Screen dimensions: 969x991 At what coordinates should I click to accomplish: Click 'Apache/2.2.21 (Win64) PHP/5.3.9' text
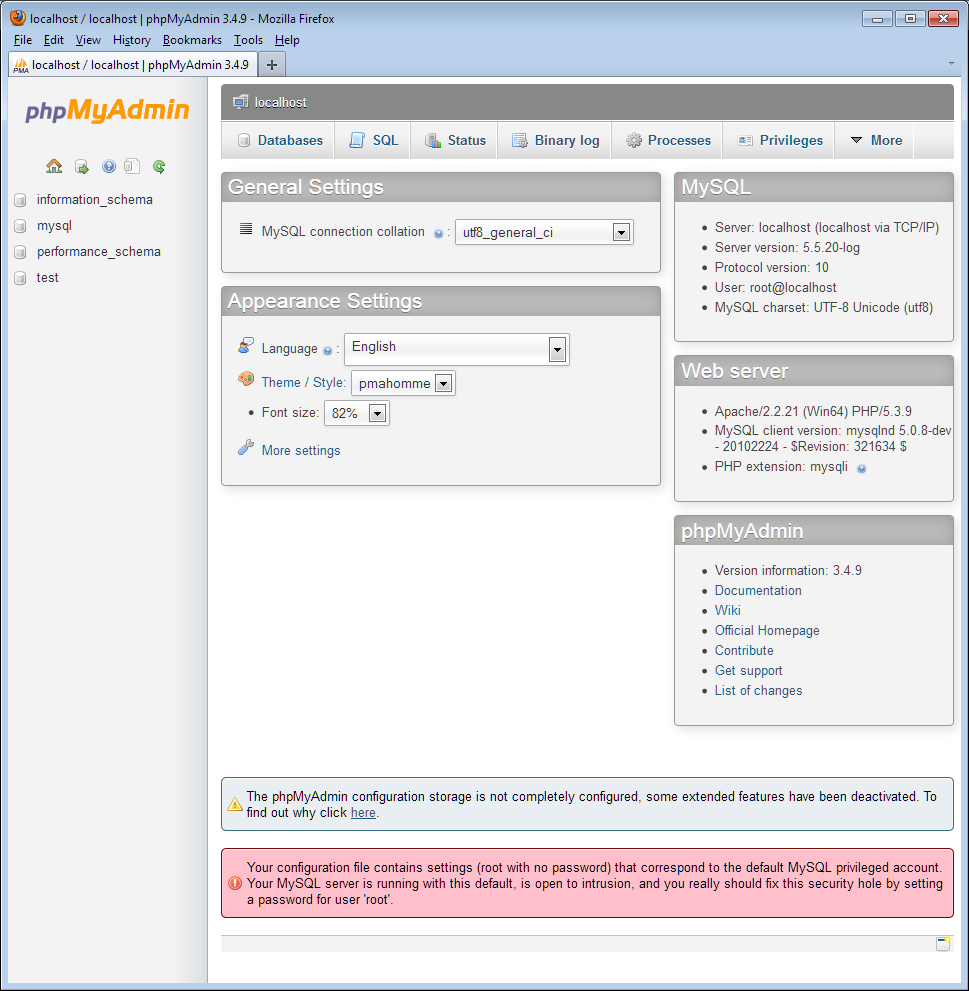click(x=813, y=411)
